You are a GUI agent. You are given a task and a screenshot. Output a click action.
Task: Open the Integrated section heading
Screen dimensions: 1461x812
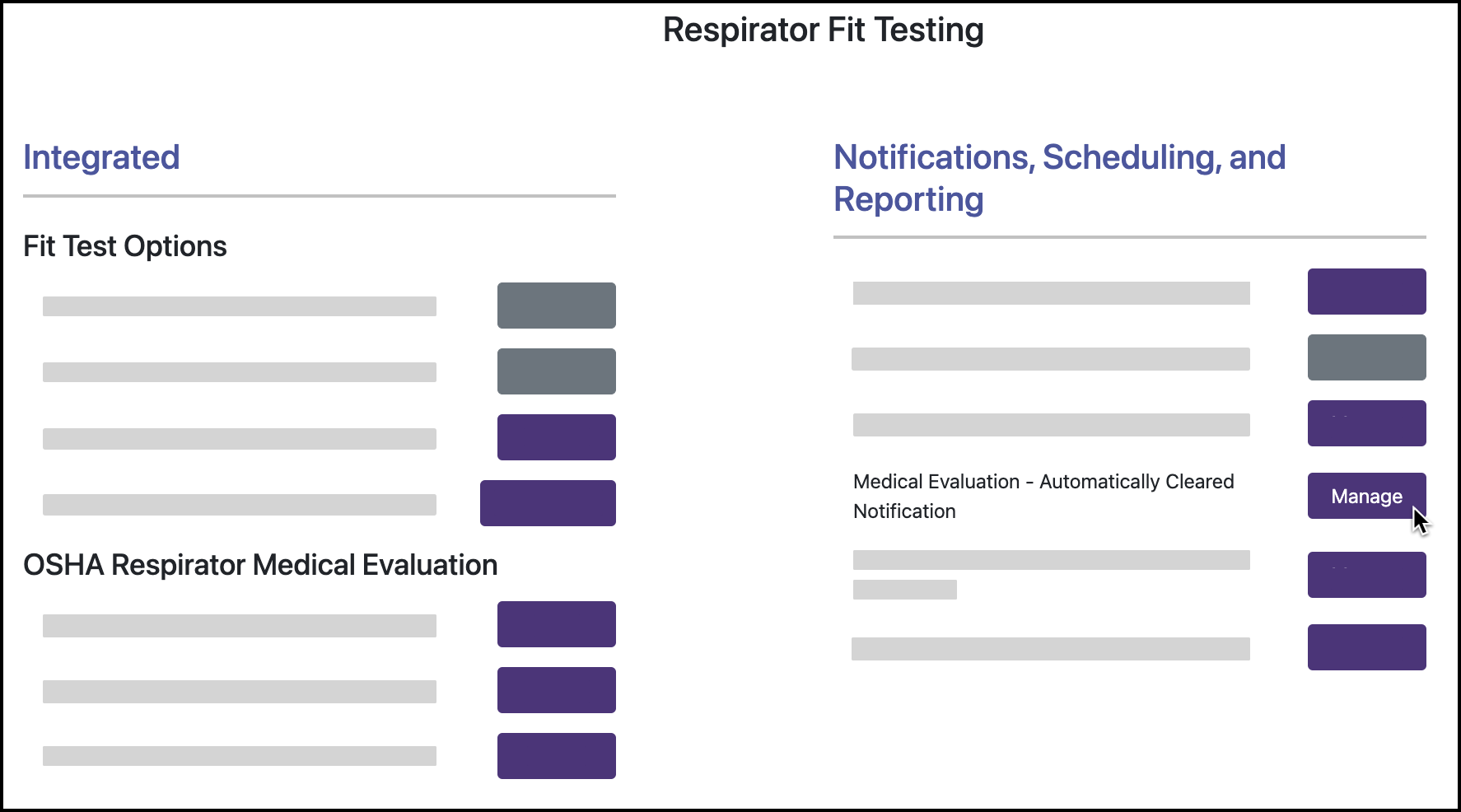(101, 157)
